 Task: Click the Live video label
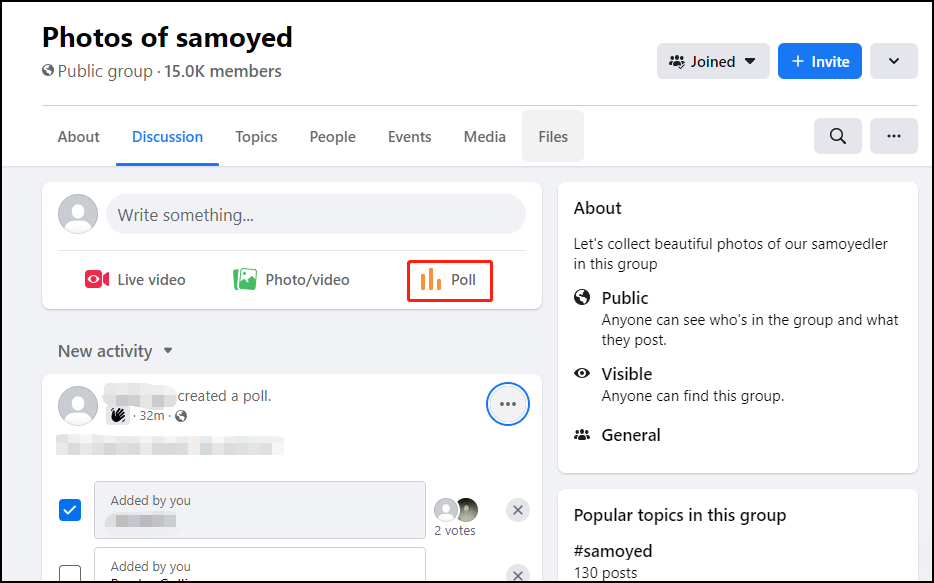point(151,279)
